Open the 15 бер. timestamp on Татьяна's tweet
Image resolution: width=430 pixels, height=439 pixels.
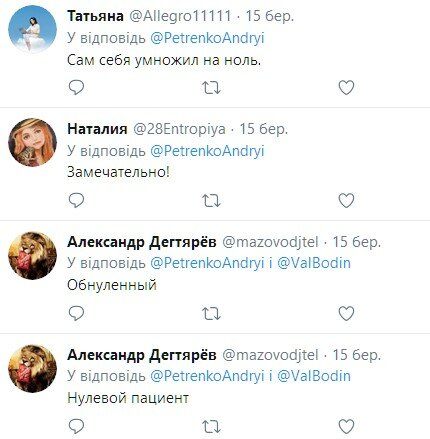point(270,16)
